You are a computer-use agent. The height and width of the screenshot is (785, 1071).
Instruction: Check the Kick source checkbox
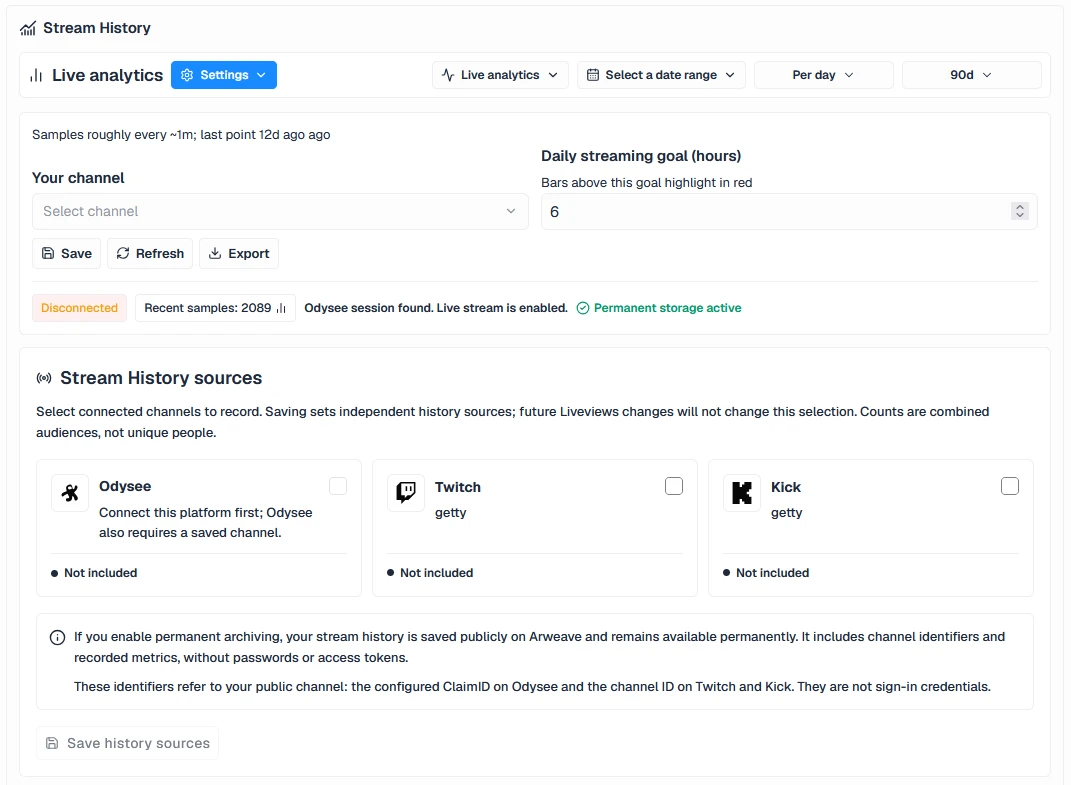coord(1010,486)
